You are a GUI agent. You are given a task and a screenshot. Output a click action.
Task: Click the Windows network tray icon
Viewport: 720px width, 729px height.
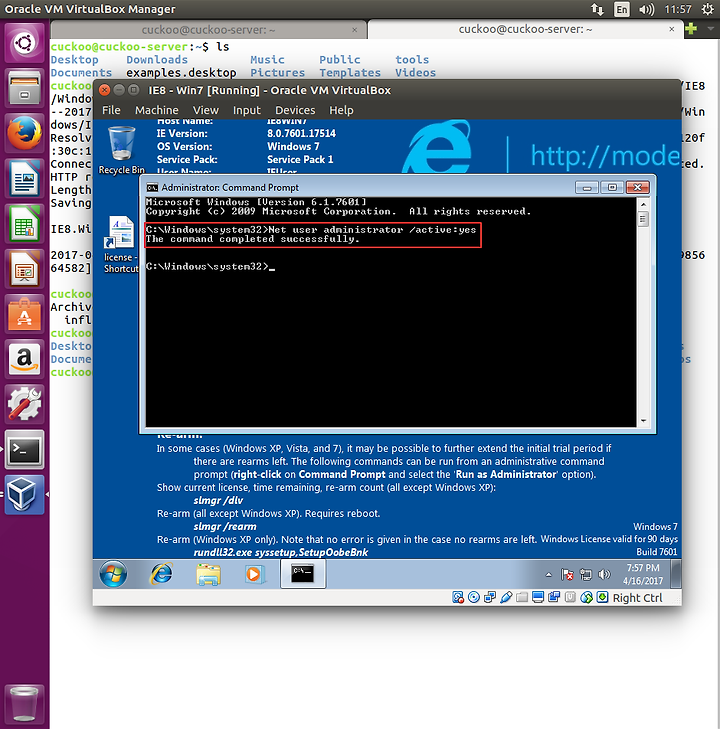point(586,575)
